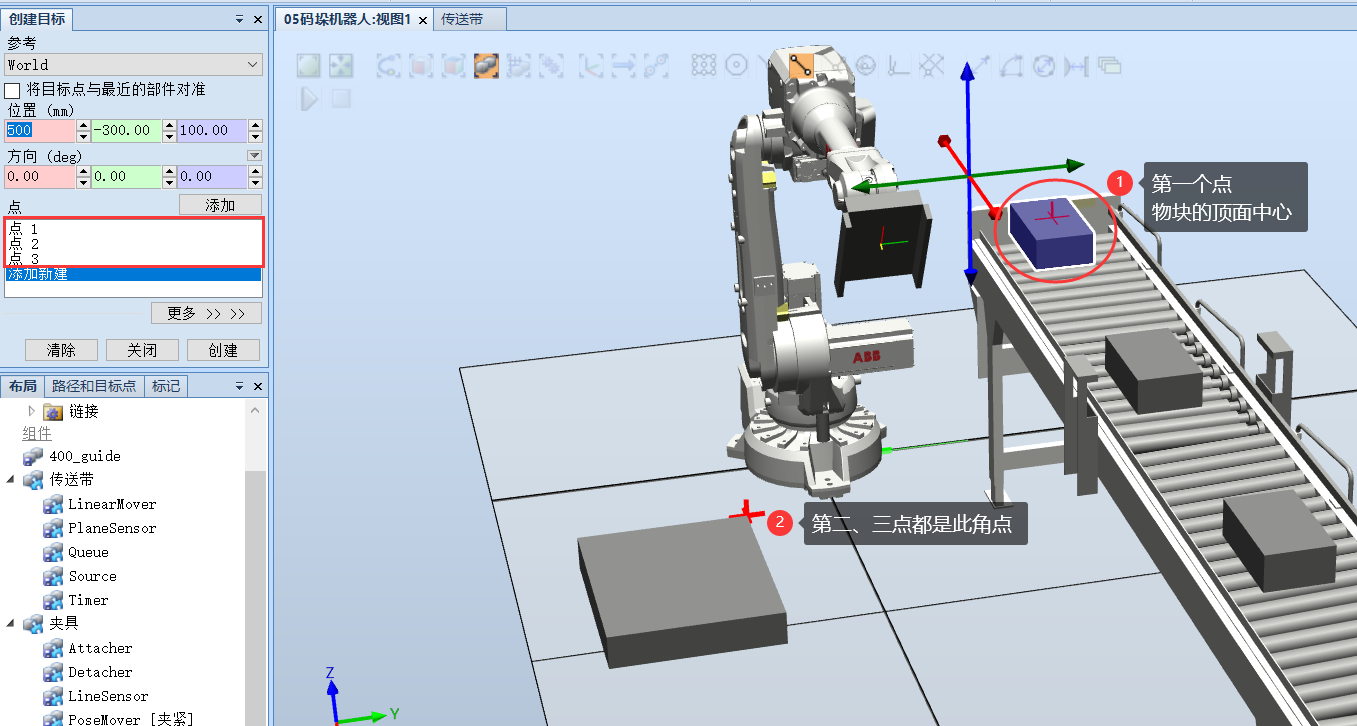
Task: Select the highlighted orange move tool icon
Action: pos(485,66)
